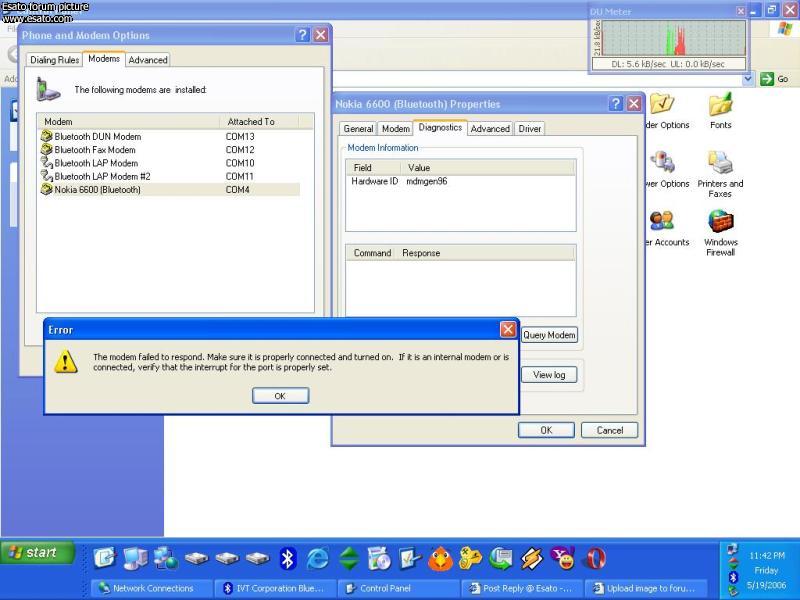
Task: Open Advanced tab in Phone and Modem Options
Action: 148,60
